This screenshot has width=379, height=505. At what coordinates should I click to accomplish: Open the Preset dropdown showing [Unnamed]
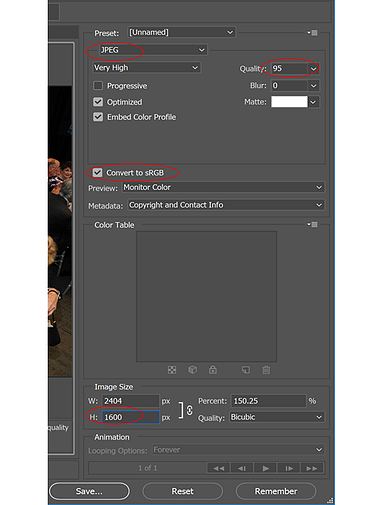pos(182,32)
